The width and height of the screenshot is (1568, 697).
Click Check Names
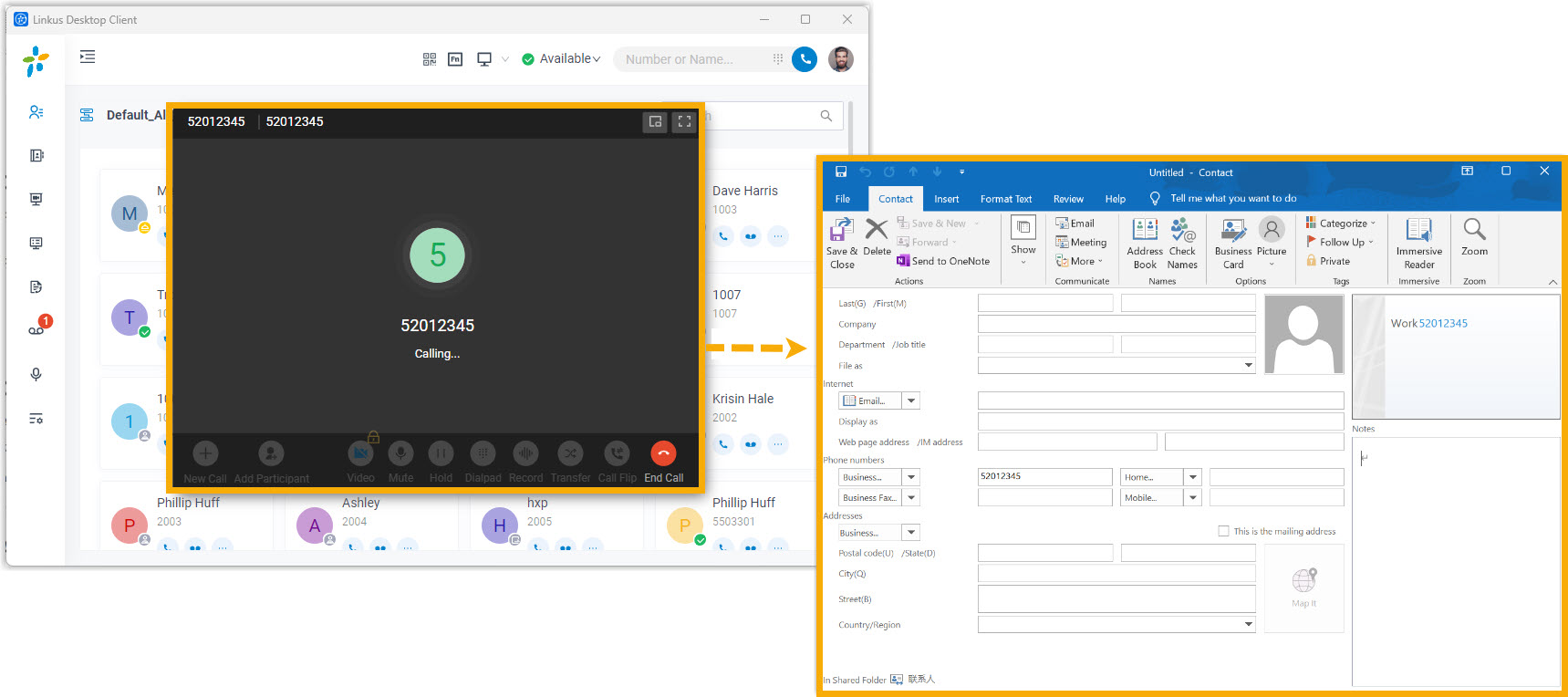1182,244
